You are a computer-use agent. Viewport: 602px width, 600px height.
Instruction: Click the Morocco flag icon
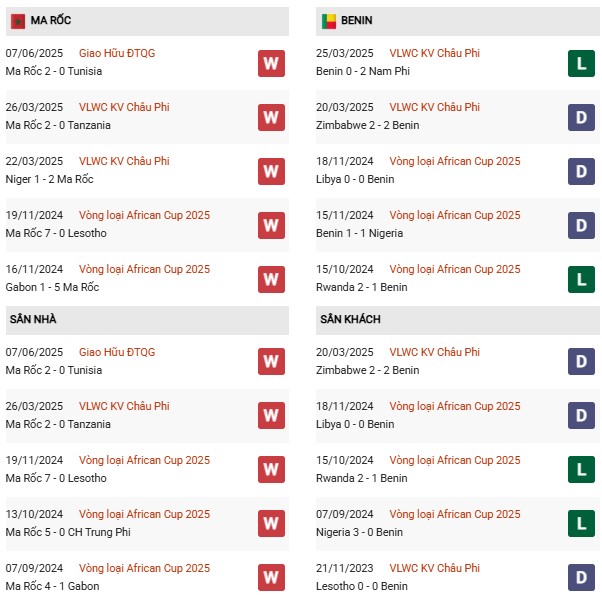coord(18,21)
